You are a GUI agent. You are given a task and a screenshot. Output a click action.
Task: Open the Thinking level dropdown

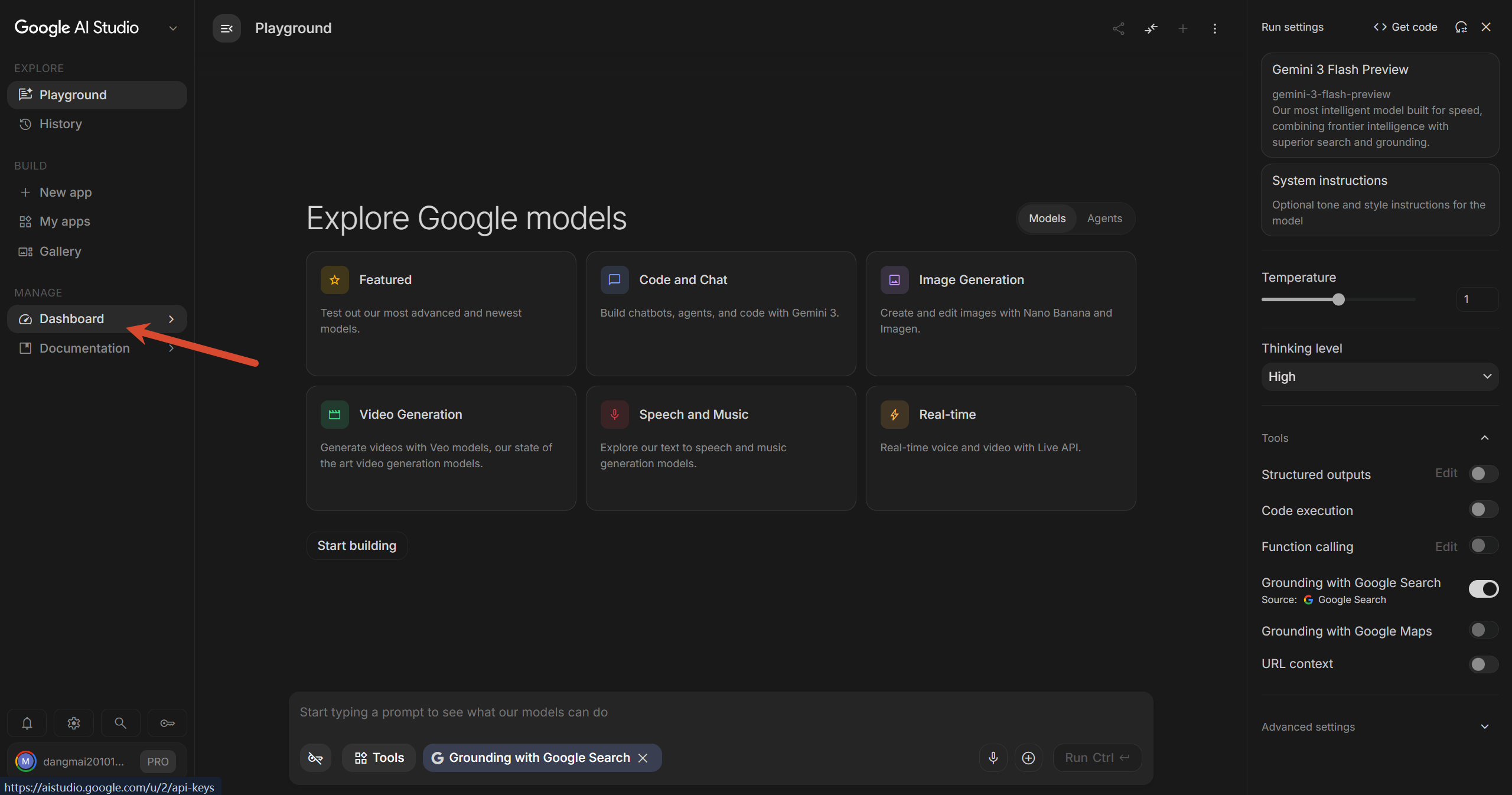[1380, 377]
